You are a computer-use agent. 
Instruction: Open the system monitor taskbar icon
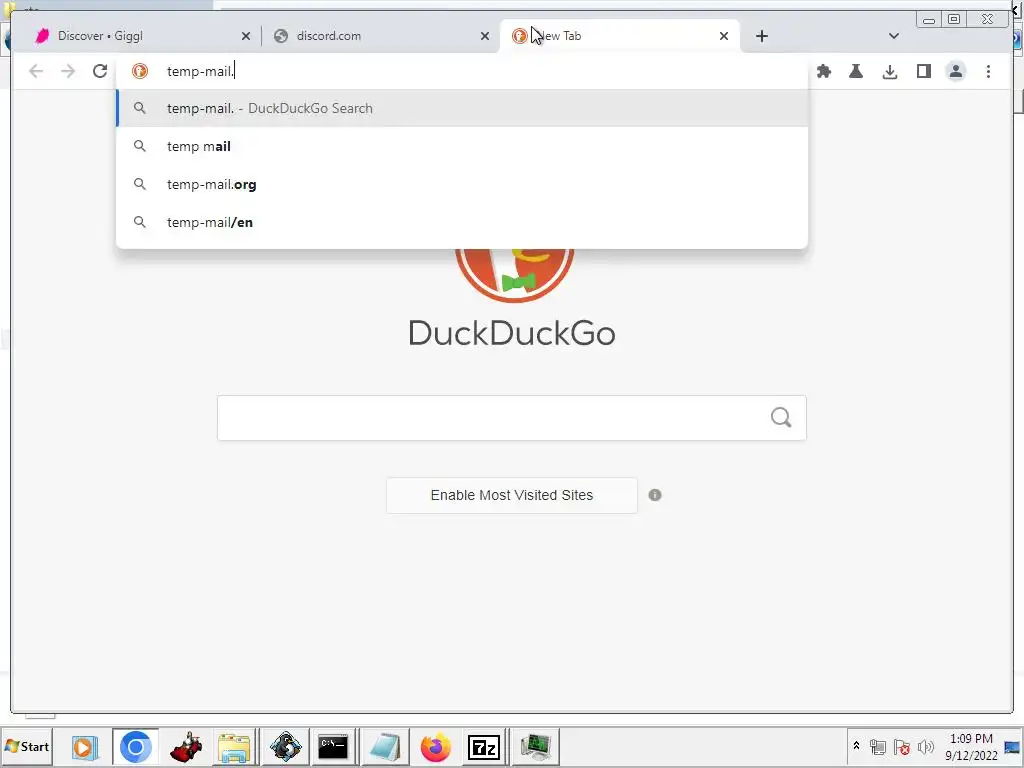(536, 746)
